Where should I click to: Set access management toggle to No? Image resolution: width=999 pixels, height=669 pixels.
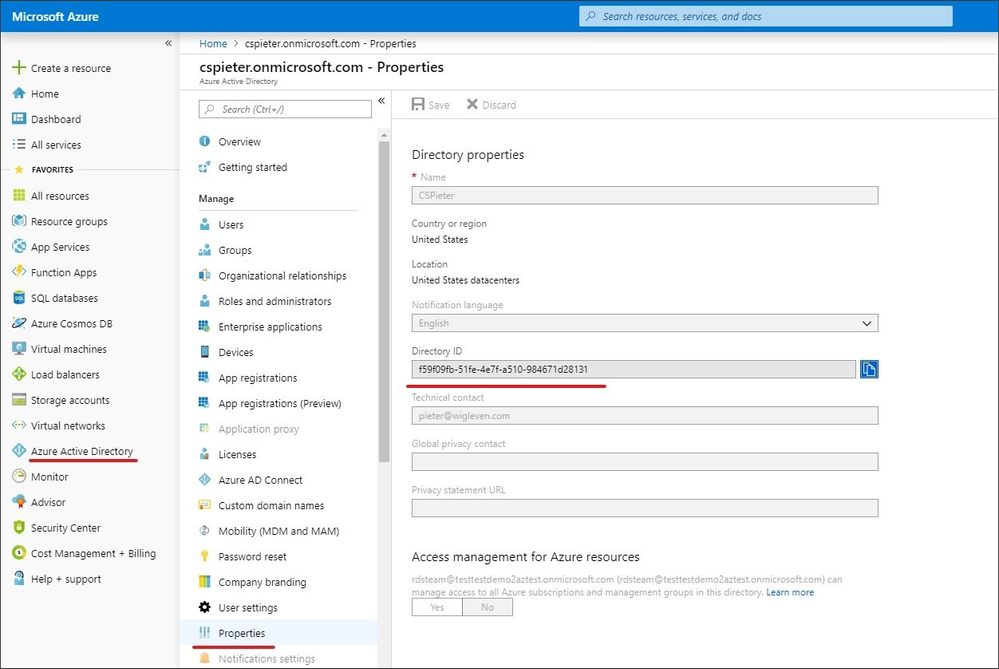tap(487, 607)
